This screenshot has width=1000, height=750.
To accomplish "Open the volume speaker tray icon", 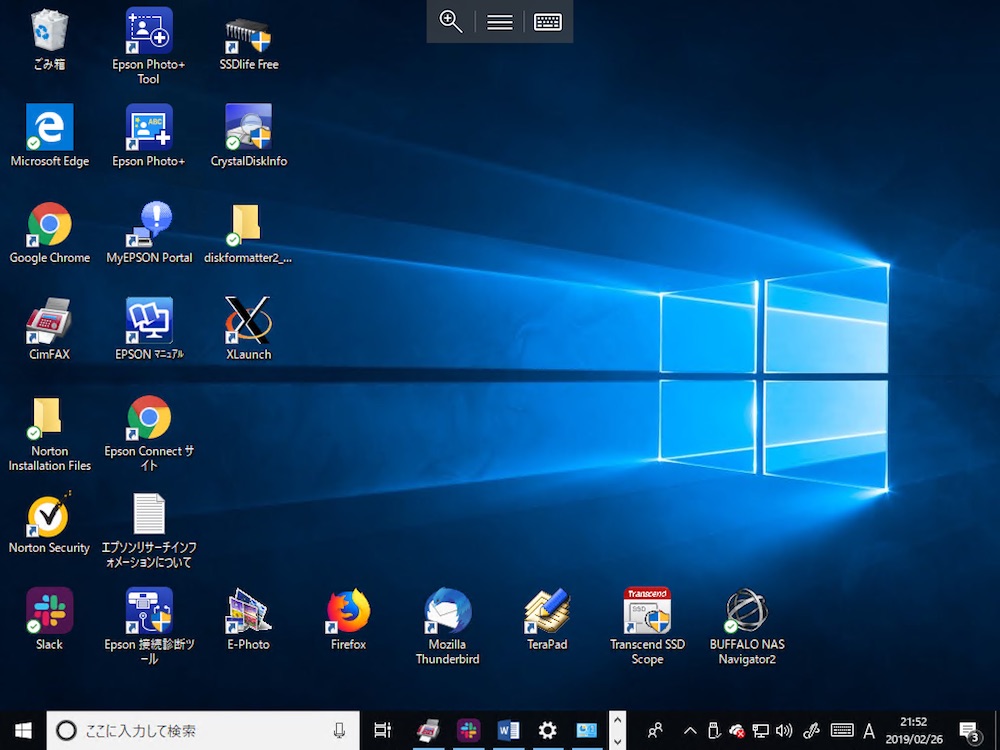I will coord(784,730).
